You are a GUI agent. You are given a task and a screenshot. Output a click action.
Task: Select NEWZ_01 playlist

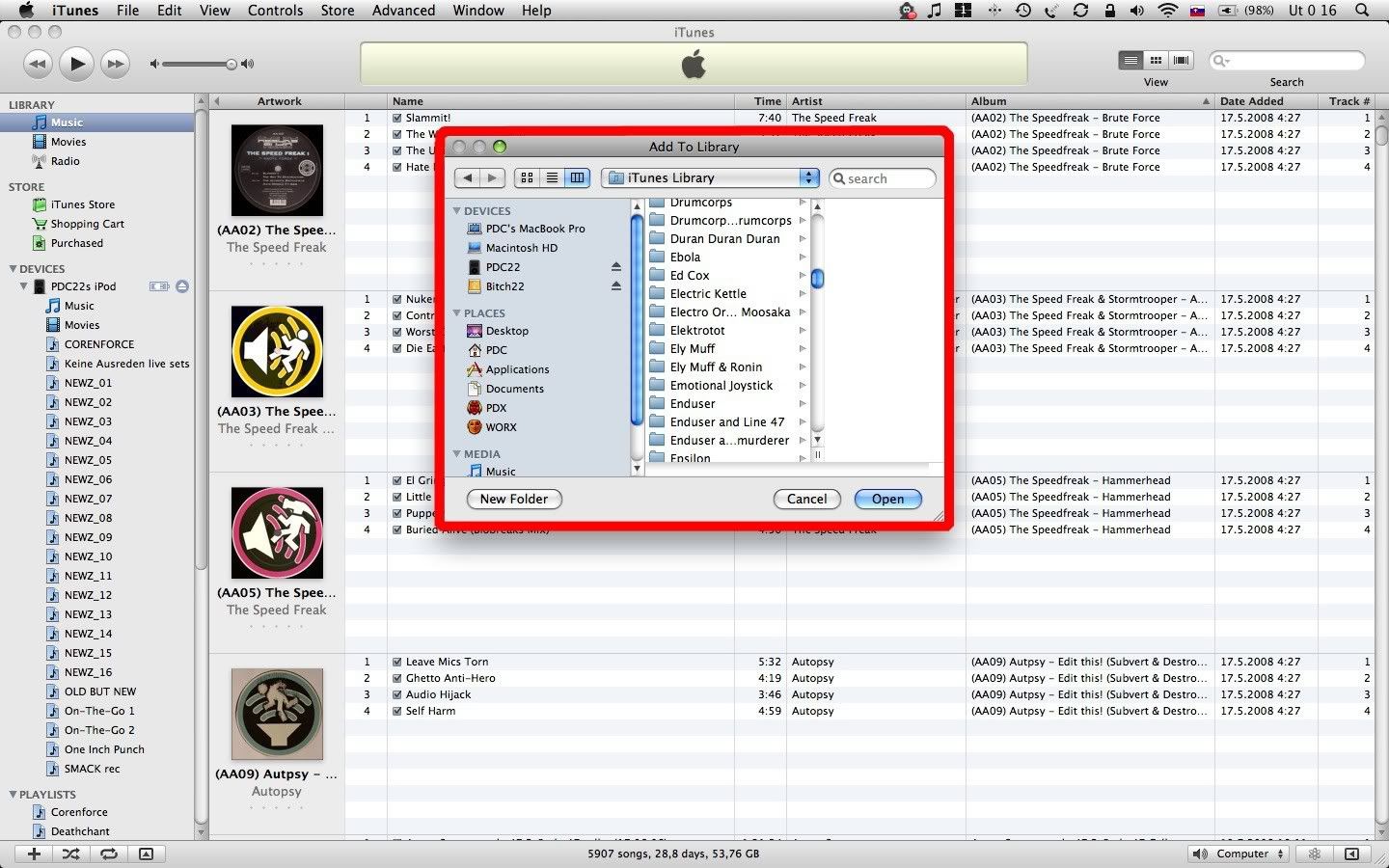[88, 383]
